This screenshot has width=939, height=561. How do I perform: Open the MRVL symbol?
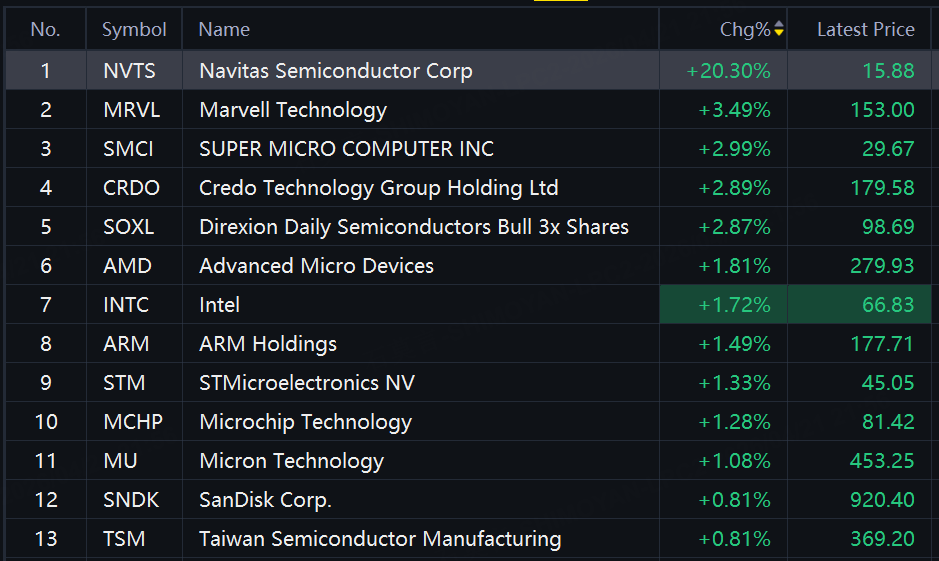pos(131,110)
